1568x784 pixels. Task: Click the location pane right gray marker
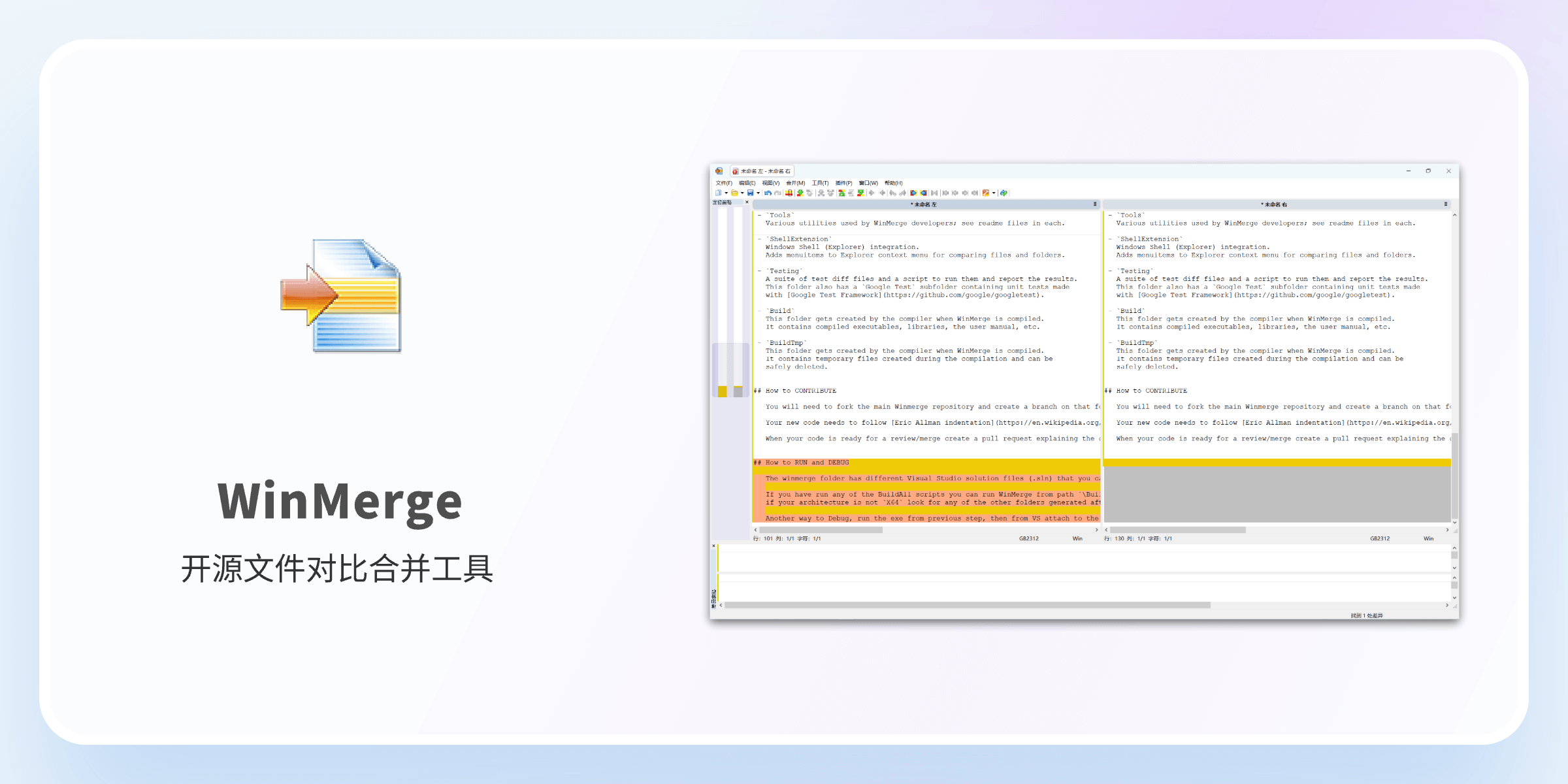point(738,391)
